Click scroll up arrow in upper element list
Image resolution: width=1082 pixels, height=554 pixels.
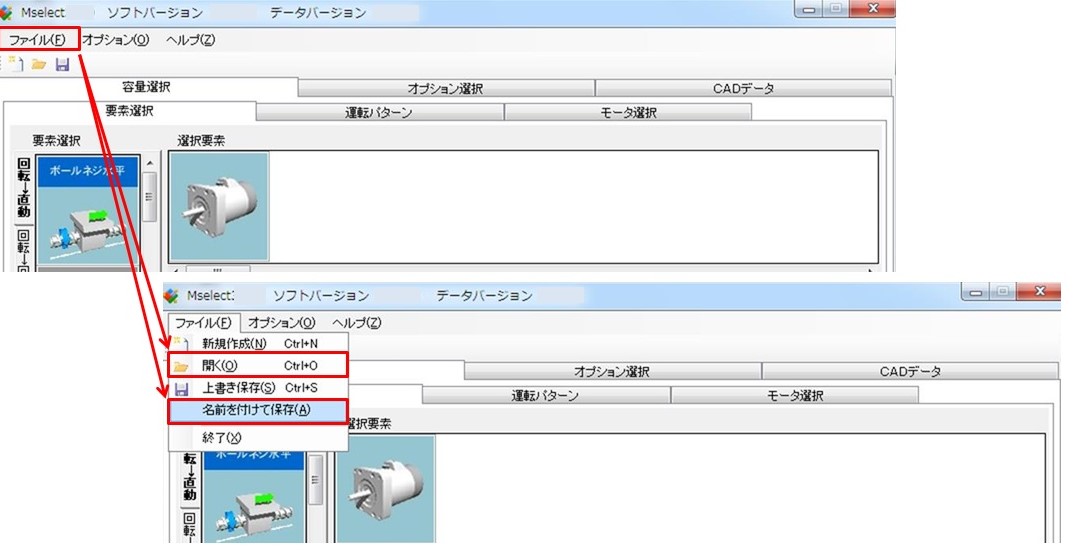click(150, 163)
